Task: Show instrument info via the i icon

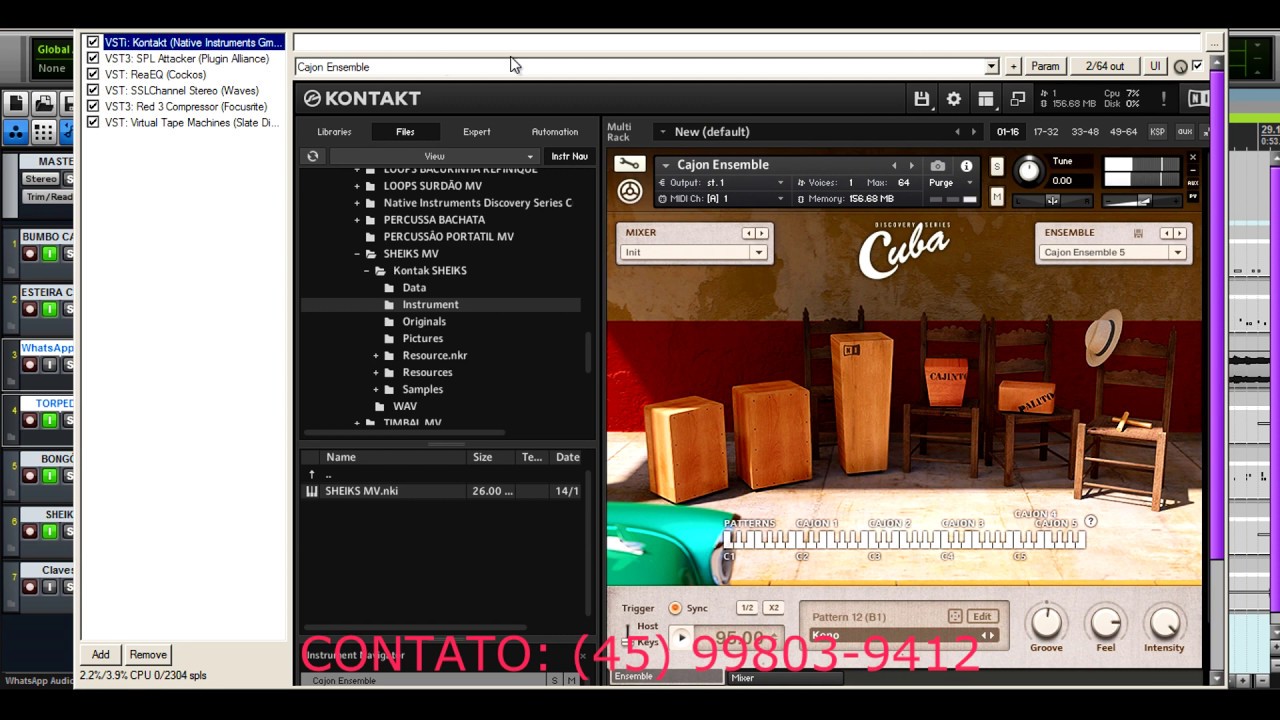Action: coord(966,166)
